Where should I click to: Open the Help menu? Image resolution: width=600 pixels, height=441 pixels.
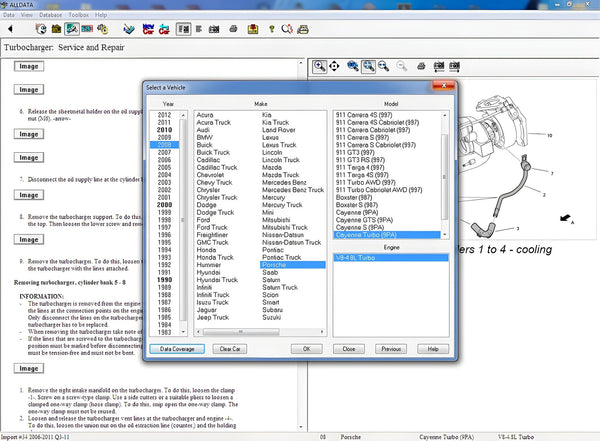pyautogui.click(x=101, y=15)
